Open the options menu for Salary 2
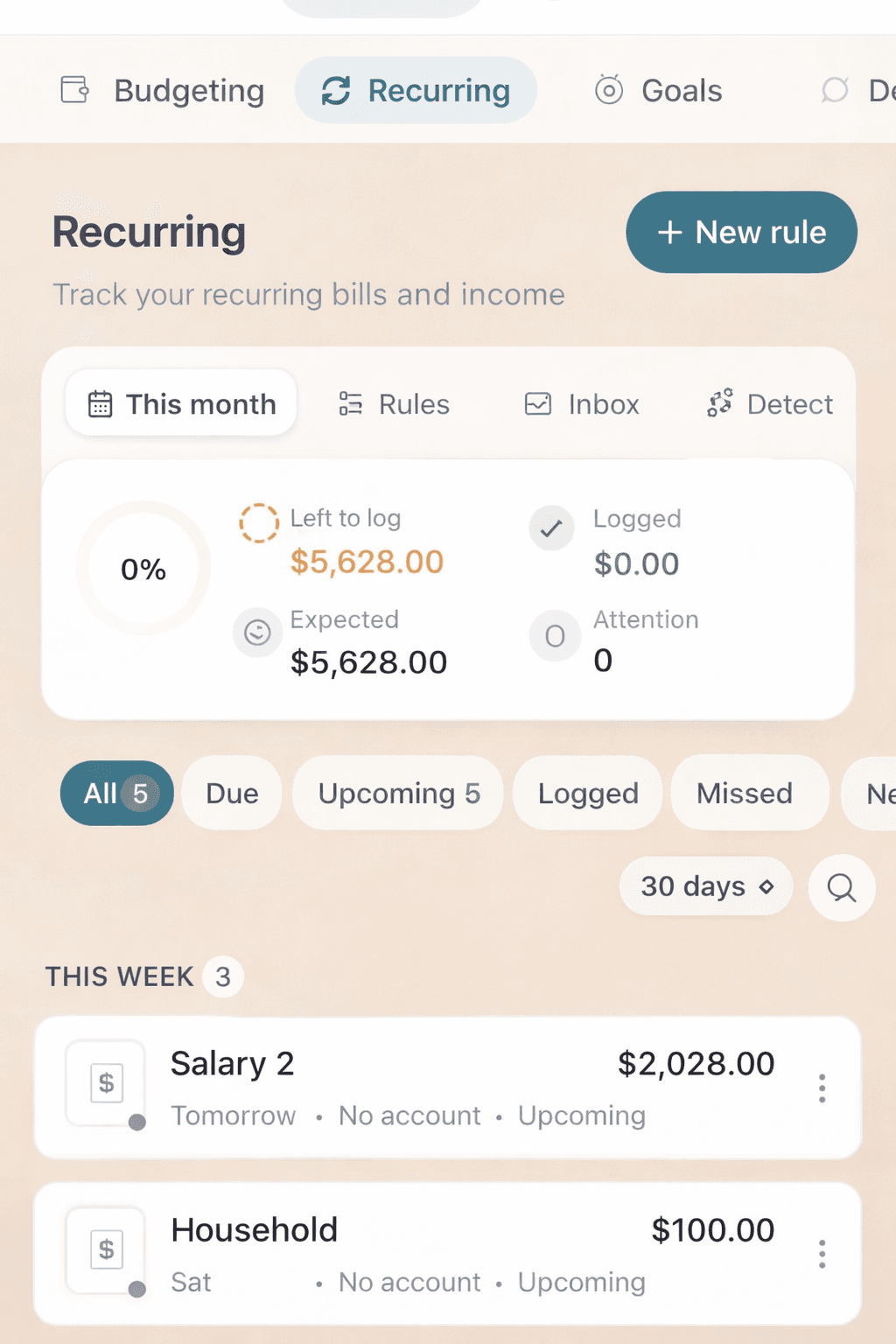896x1344 pixels. (x=822, y=1088)
